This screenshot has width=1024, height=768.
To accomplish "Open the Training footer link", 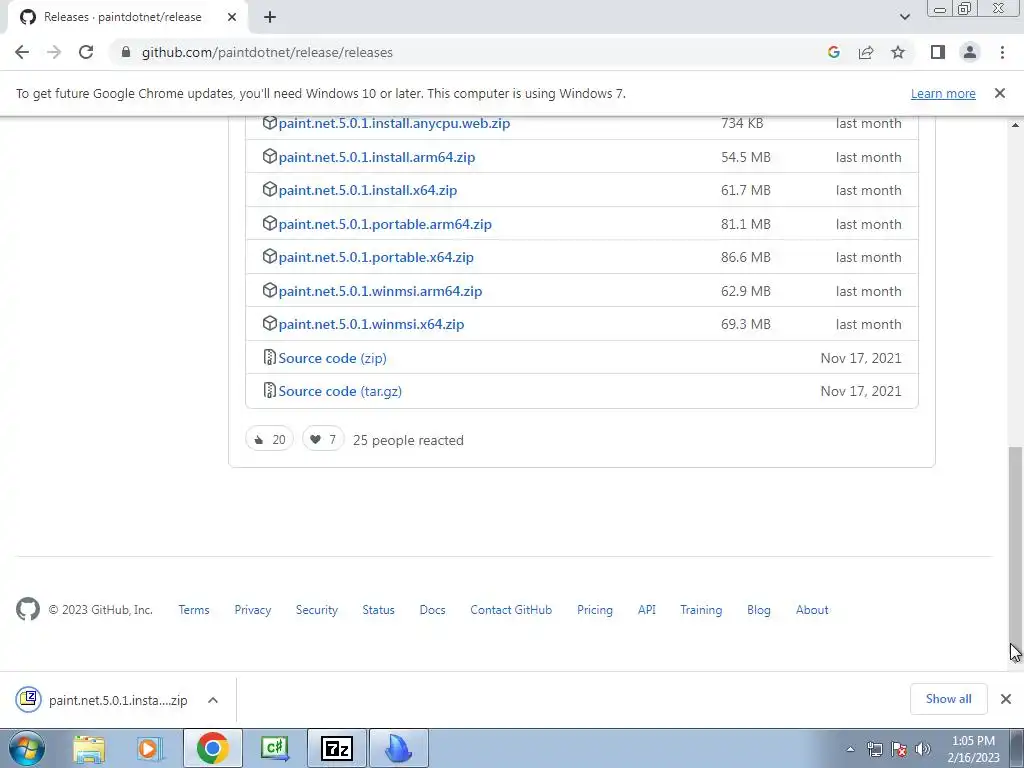I will tap(701, 610).
